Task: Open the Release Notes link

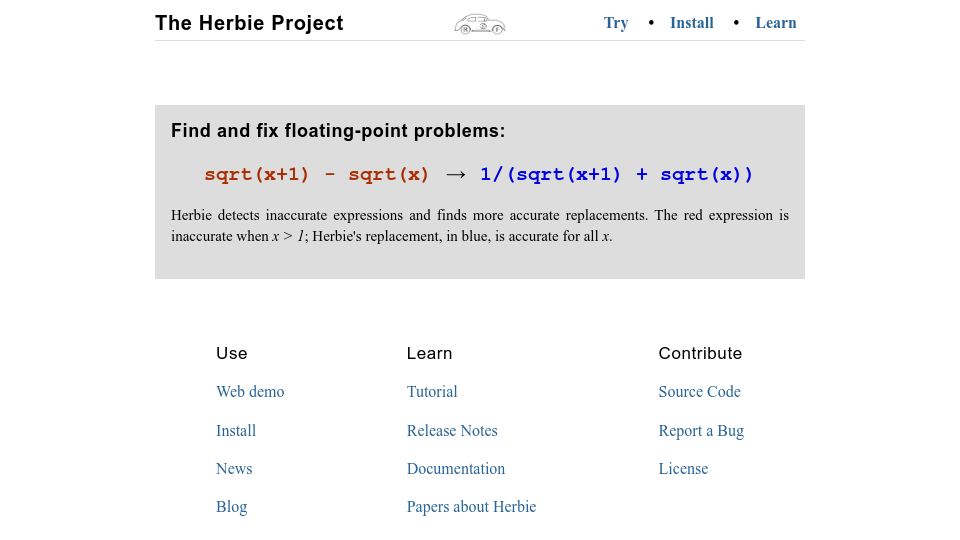Action: pyautogui.click(x=452, y=430)
